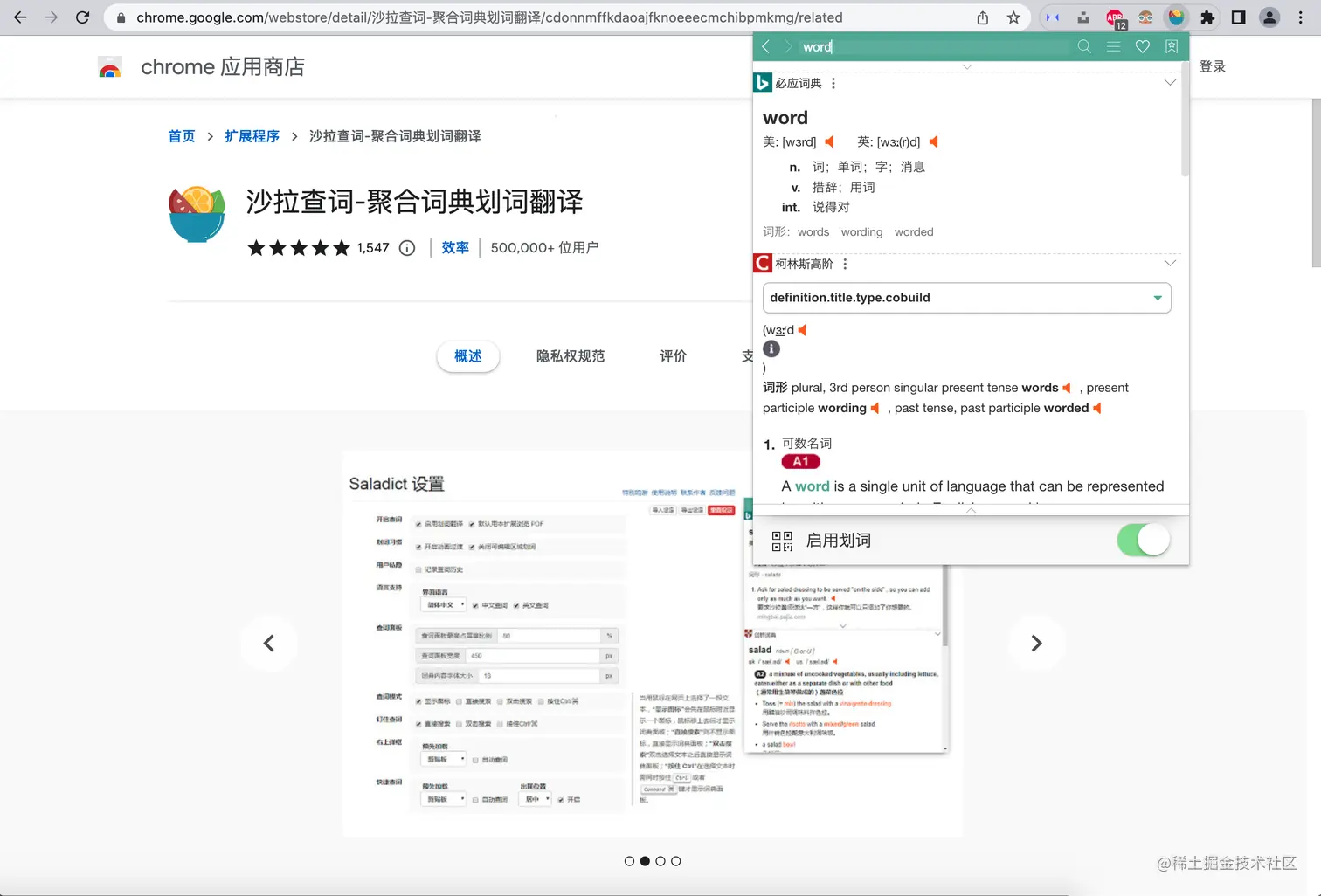Show previous screenshot in carousel
The width and height of the screenshot is (1321, 896).
click(269, 644)
